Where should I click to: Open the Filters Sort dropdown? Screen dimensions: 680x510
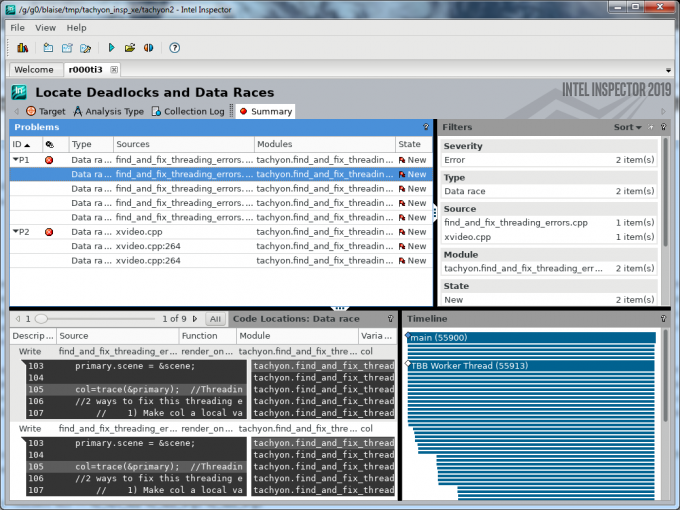tap(627, 127)
